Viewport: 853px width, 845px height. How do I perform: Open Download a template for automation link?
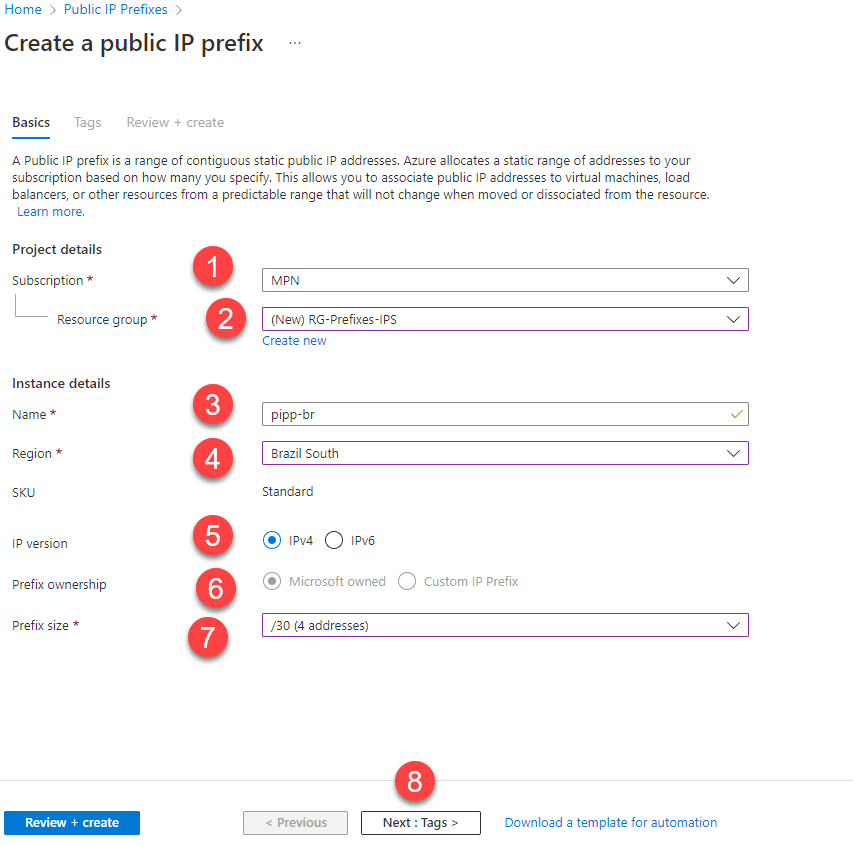point(610,823)
